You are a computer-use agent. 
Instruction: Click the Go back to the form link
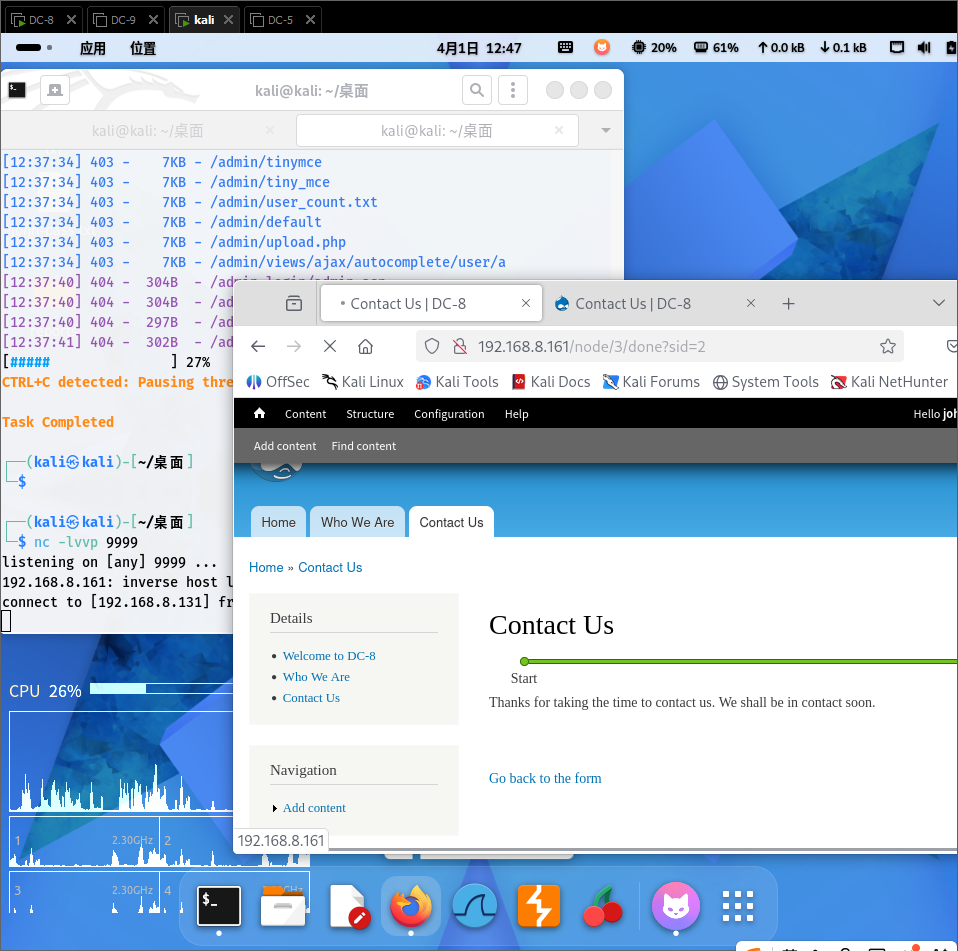click(545, 778)
